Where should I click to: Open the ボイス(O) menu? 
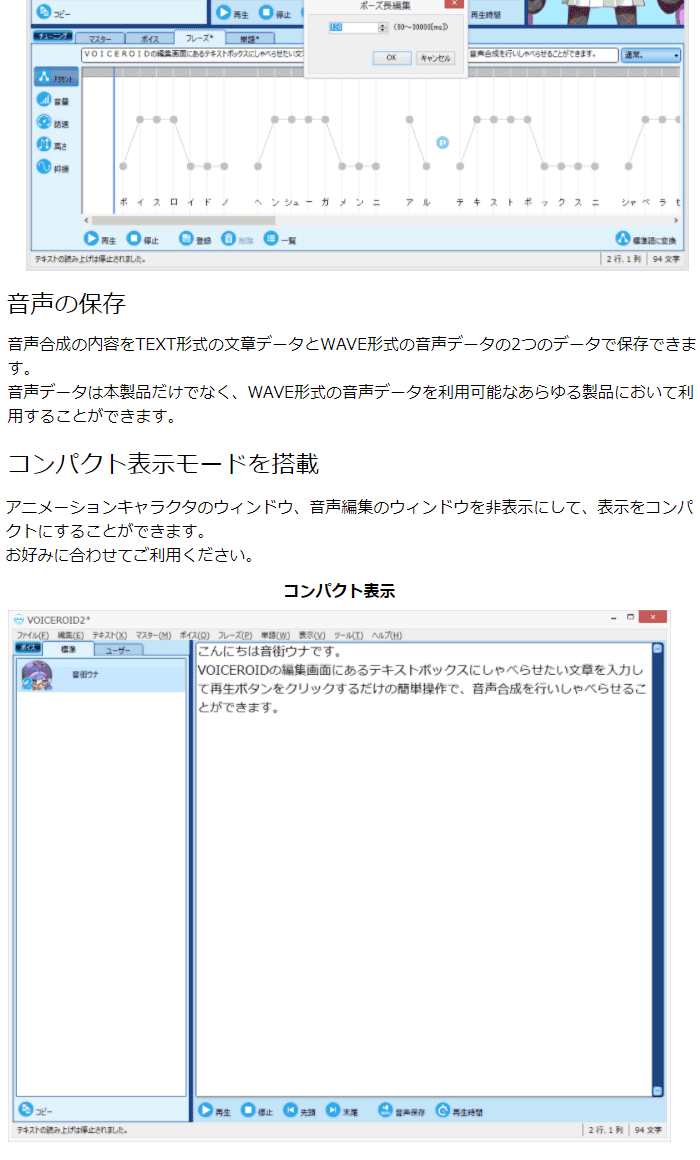[195, 635]
